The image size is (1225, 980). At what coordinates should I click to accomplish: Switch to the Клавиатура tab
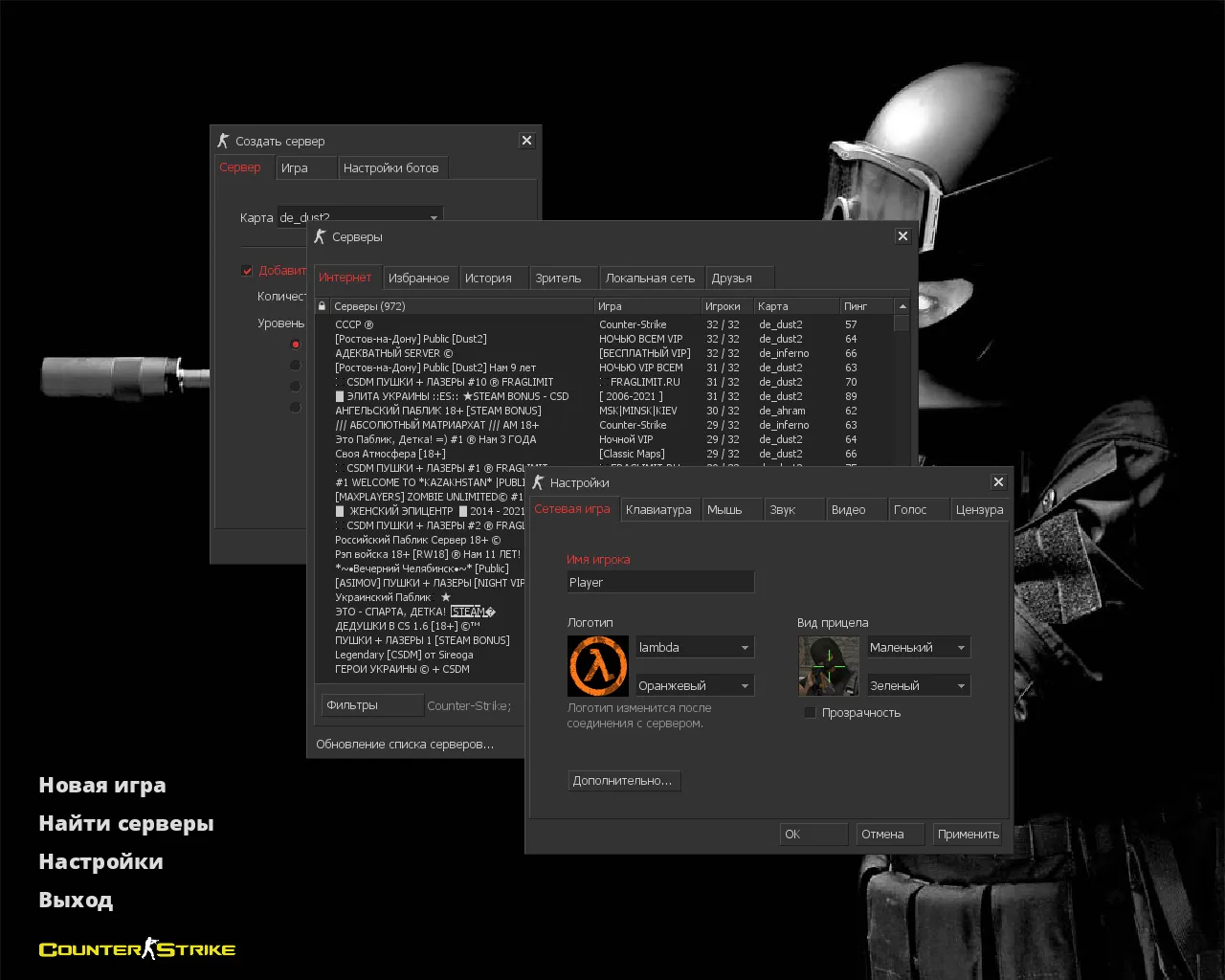pos(658,510)
